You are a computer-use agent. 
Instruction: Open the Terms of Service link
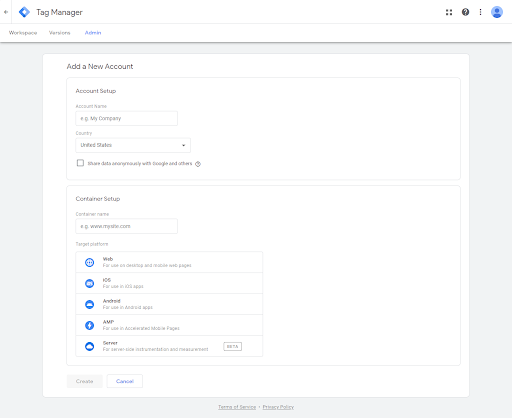pos(237,407)
